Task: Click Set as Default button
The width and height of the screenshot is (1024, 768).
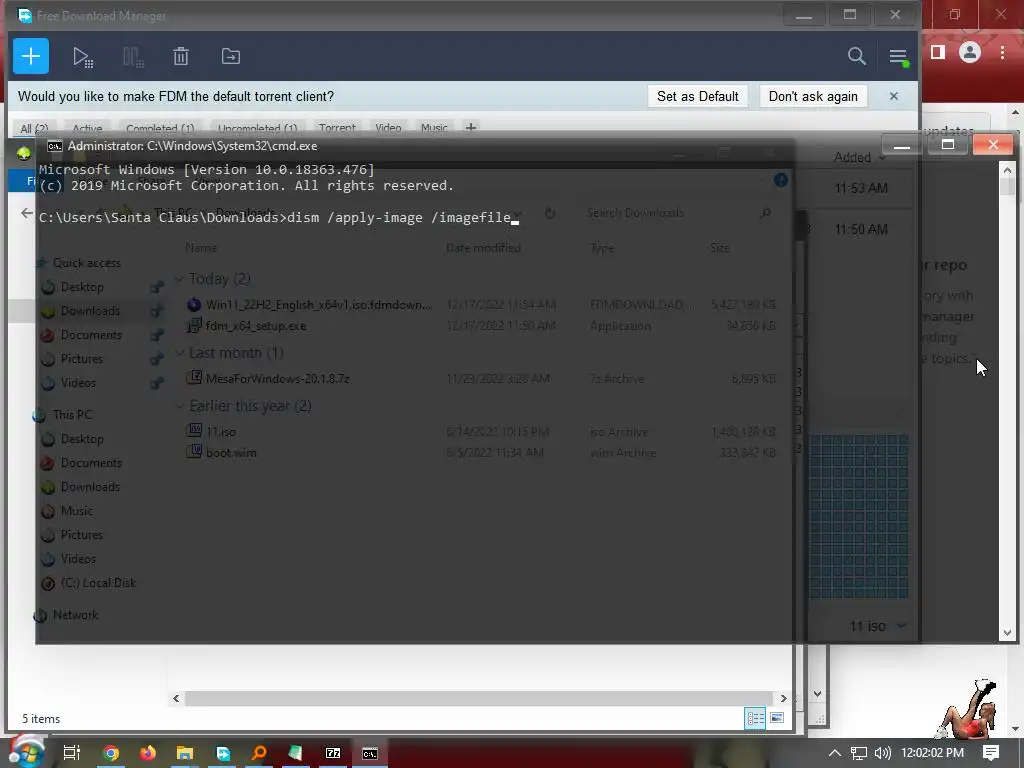Action: (697, 97)
